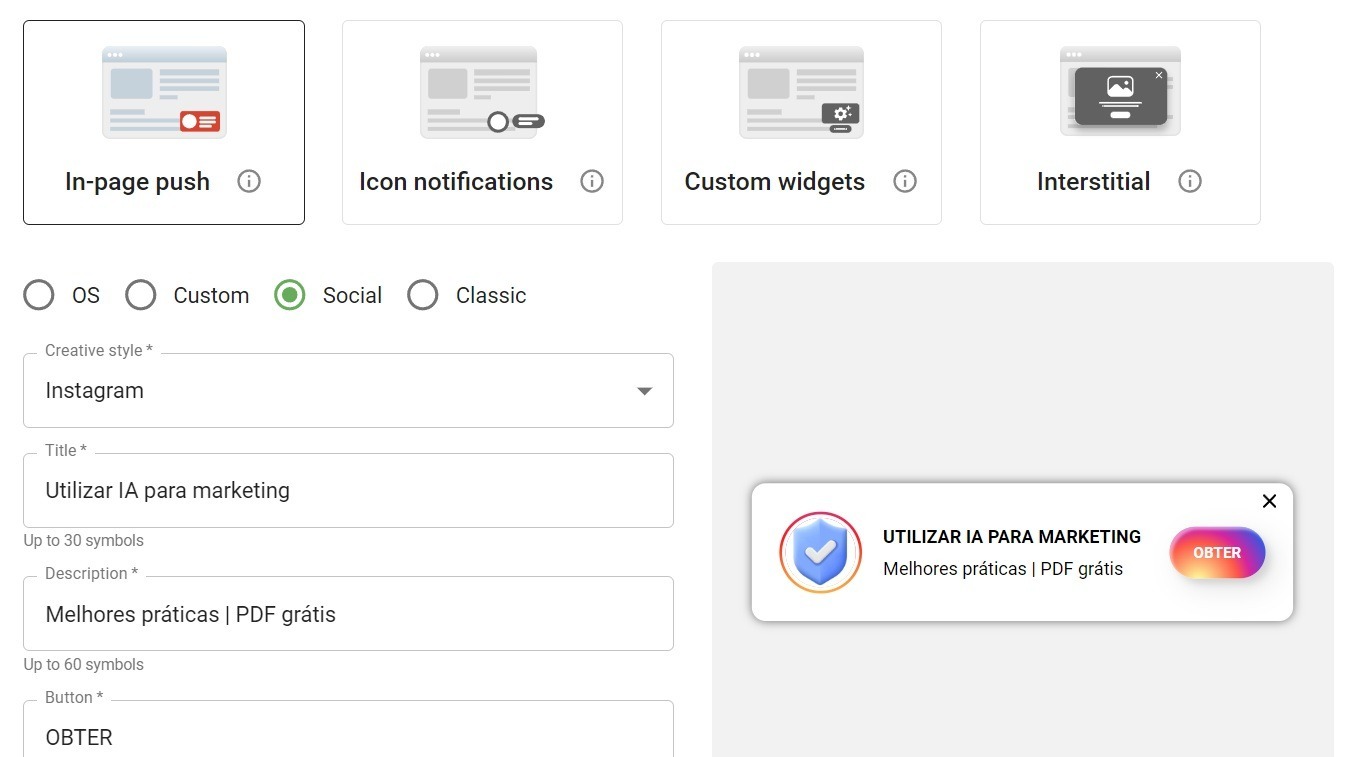The height and width of the screenshot is (757, 1354).
Task: Open the info tooltip for Interstitial
Action: click(x=1190, y=181)
